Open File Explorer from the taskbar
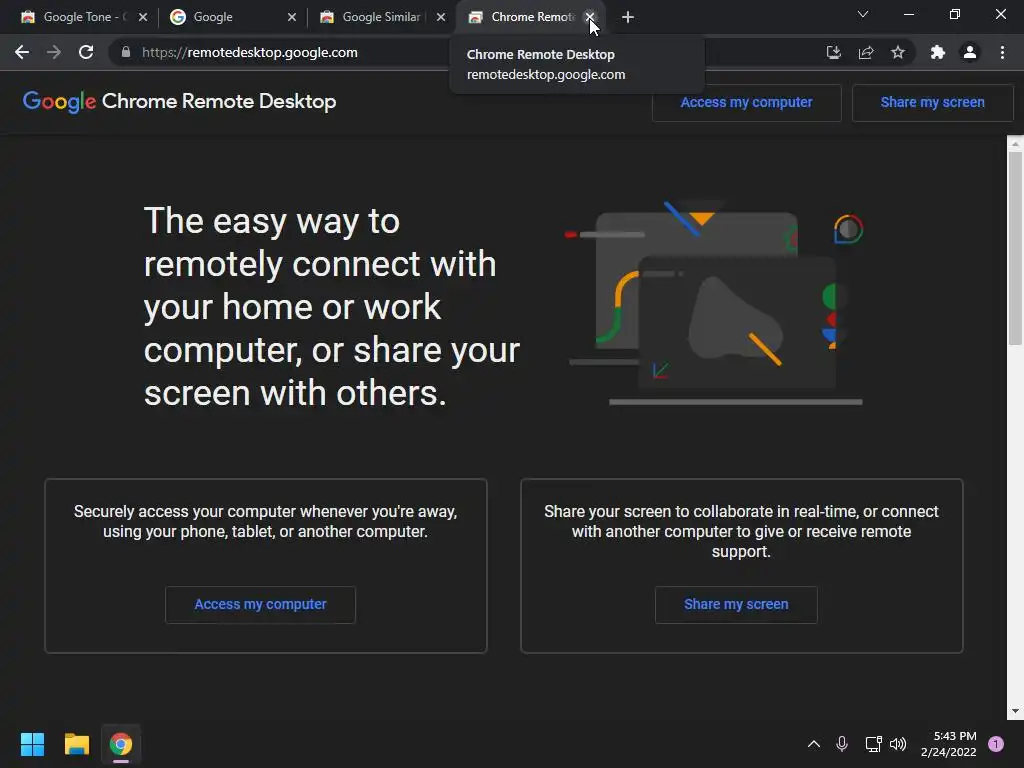1024x768 pixels. pos(76,744)
